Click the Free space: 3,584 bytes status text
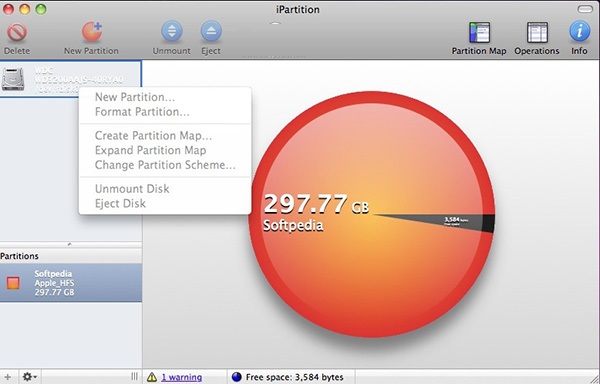Viewport: 600px width, 384px height. coord(294,377)
